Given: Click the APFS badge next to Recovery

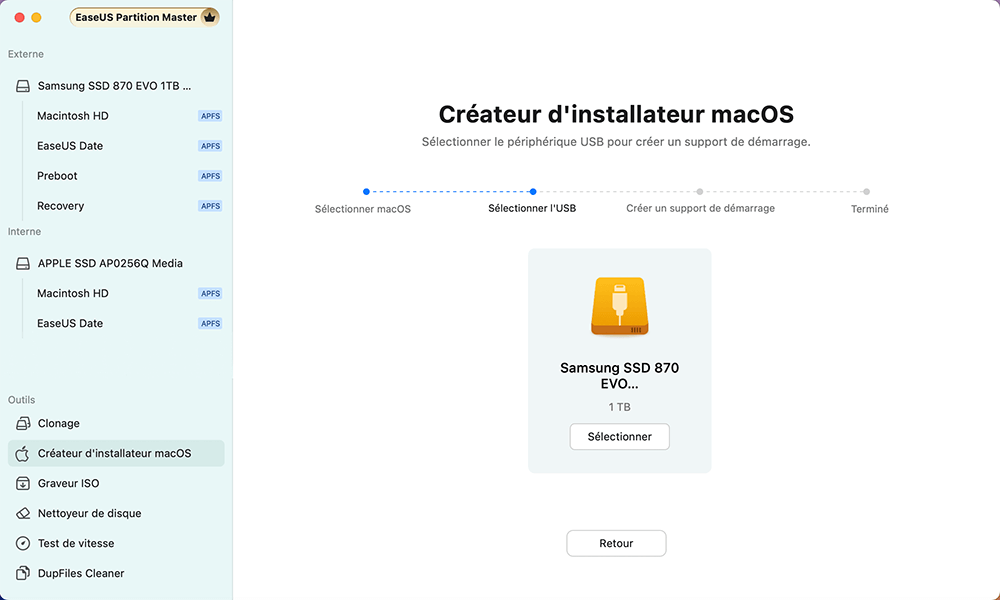Looking at the screenshot, I should pos(210,205).
